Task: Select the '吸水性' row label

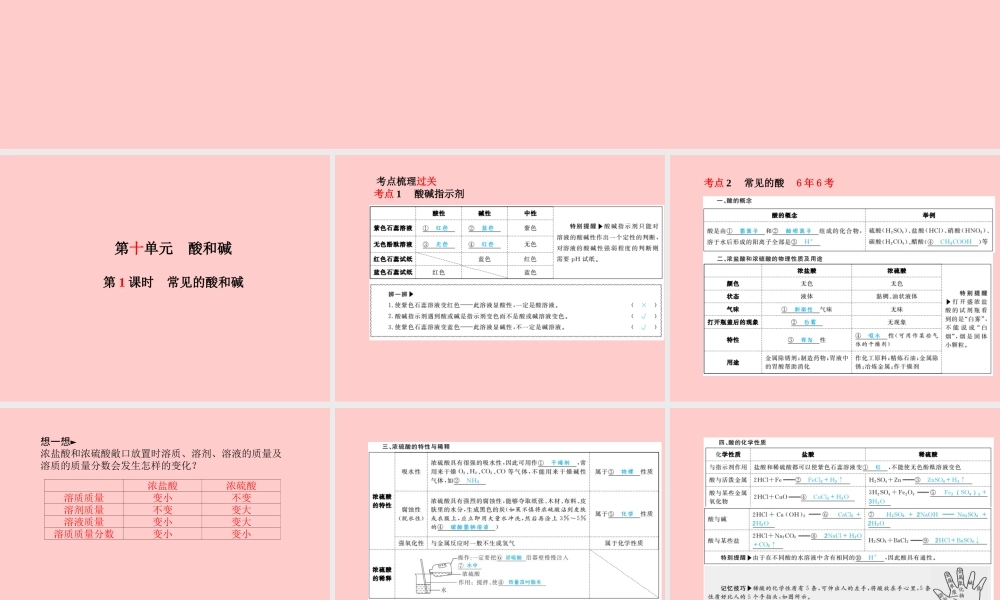Action: tap(411, 472)
